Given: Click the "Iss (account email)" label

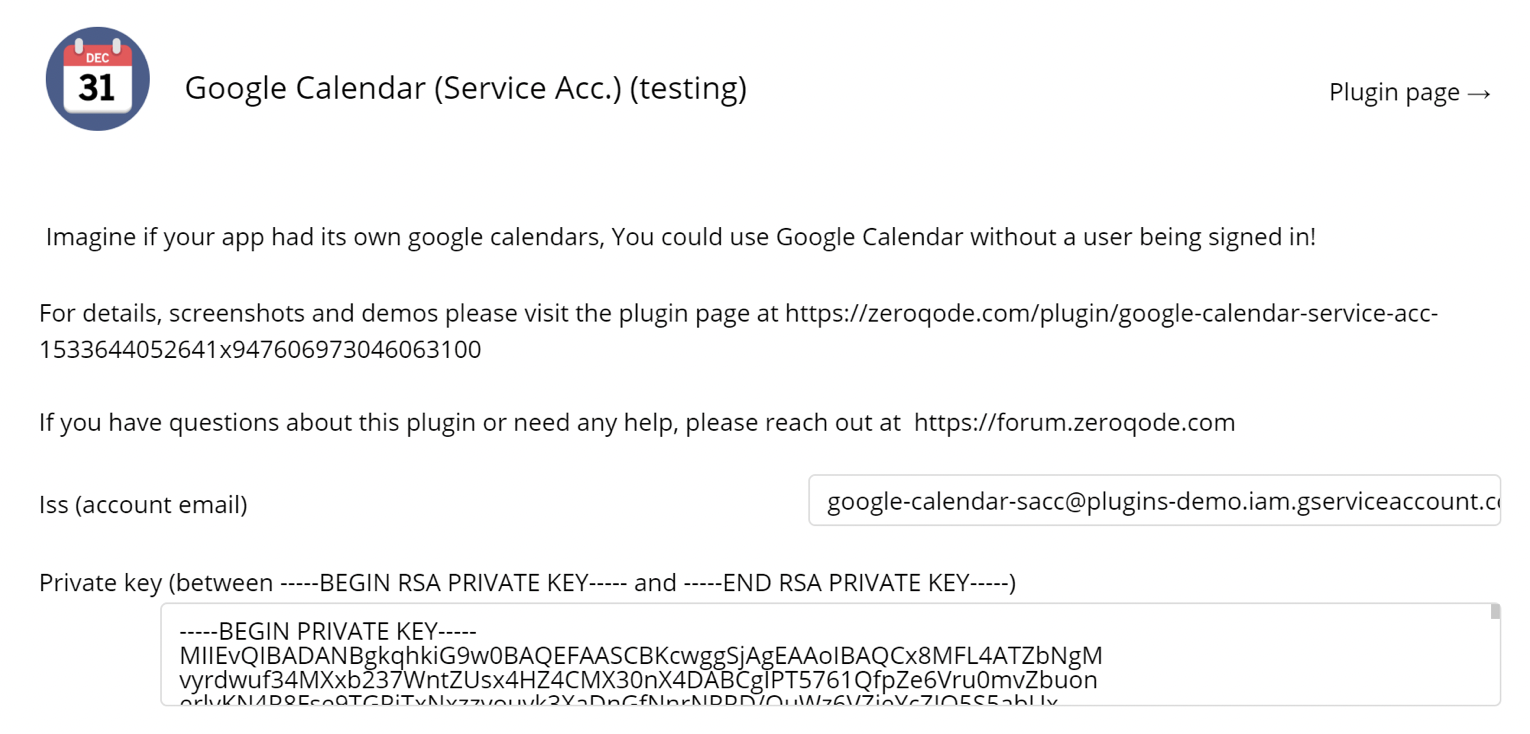Looking at the screenshot, I should pos(143,504).
